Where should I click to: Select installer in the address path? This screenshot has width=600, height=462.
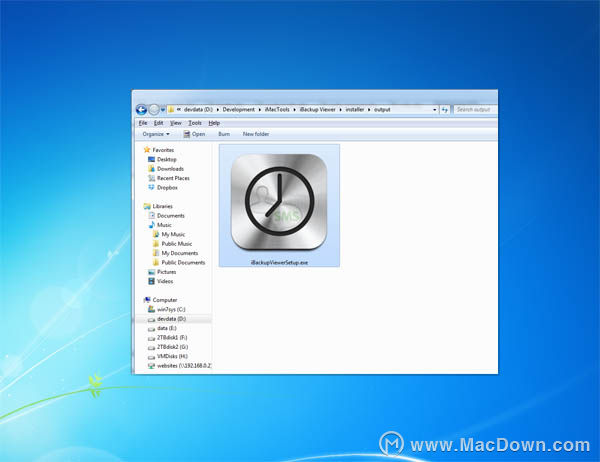pos(355,109)
